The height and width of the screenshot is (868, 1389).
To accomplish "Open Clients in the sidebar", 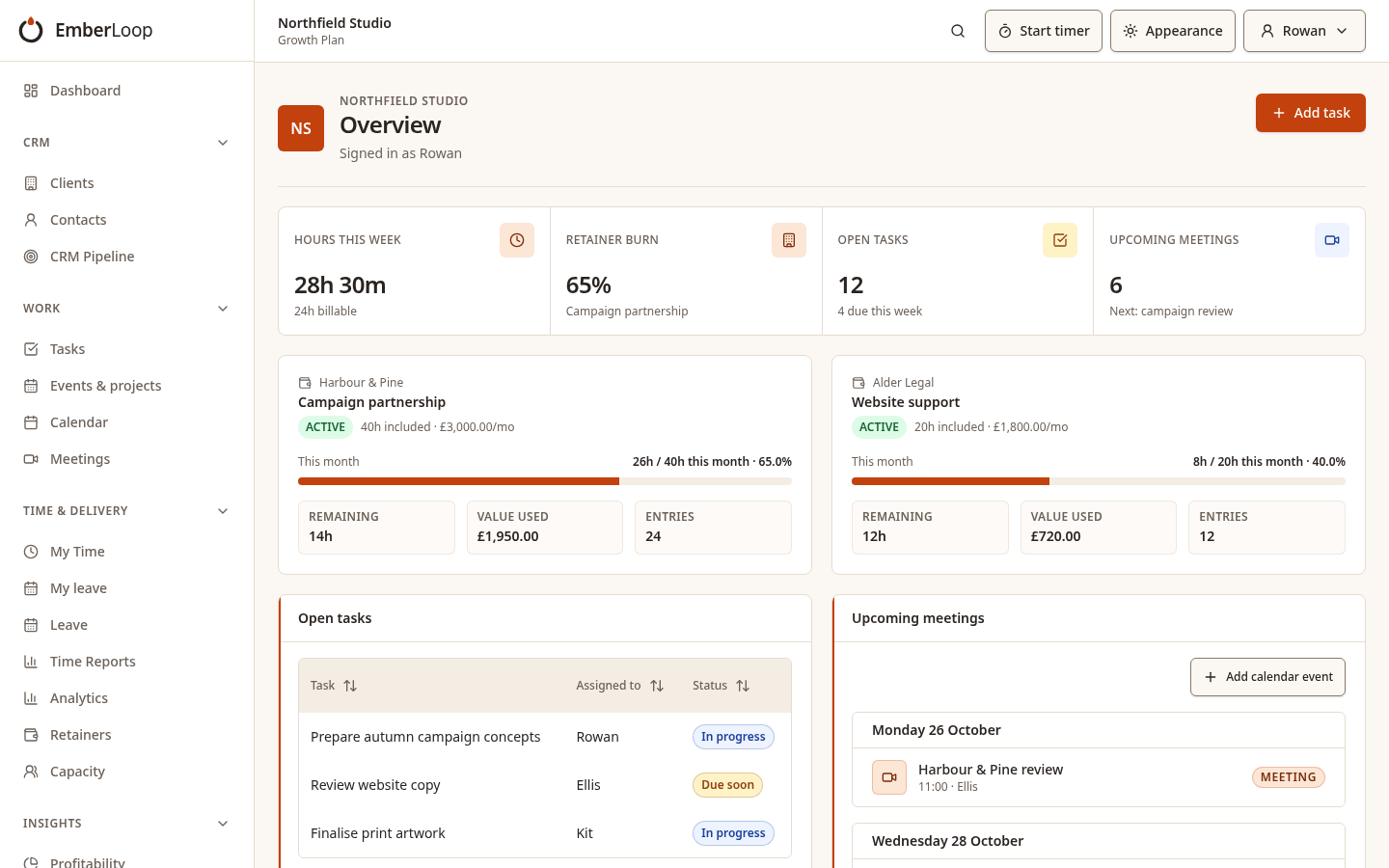I will click(x=127, y=183).
